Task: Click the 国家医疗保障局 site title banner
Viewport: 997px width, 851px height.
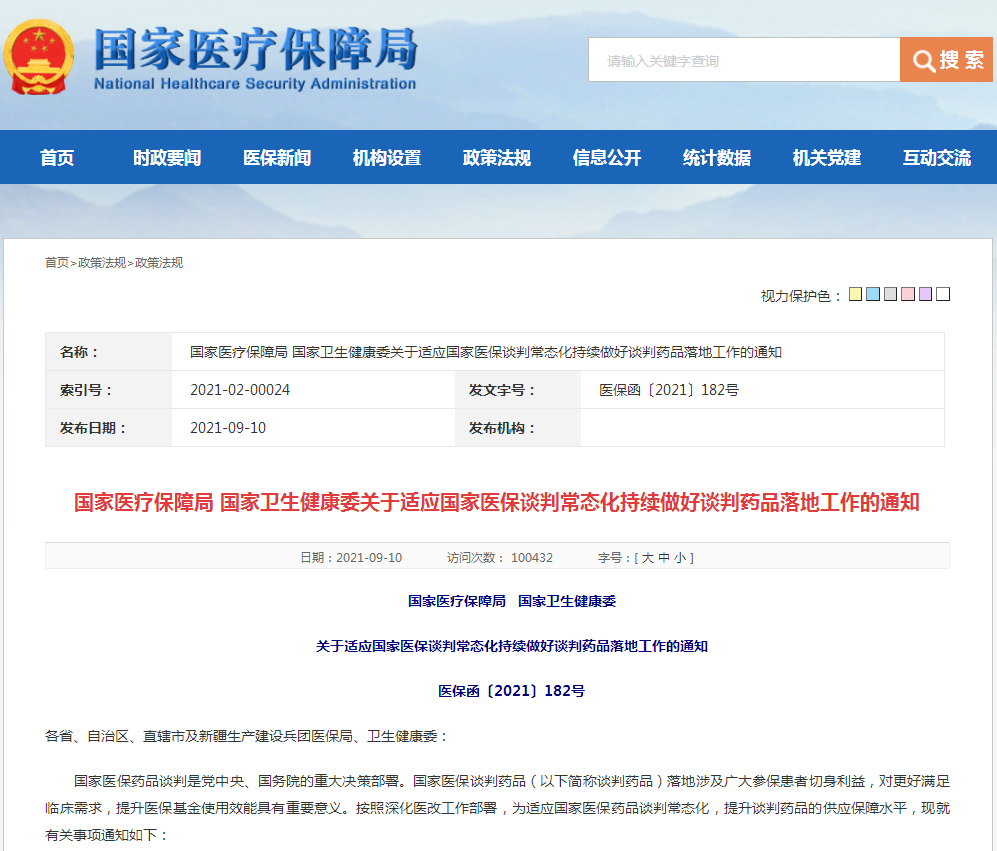Action: pyautogui.click(x=255, y=58)
